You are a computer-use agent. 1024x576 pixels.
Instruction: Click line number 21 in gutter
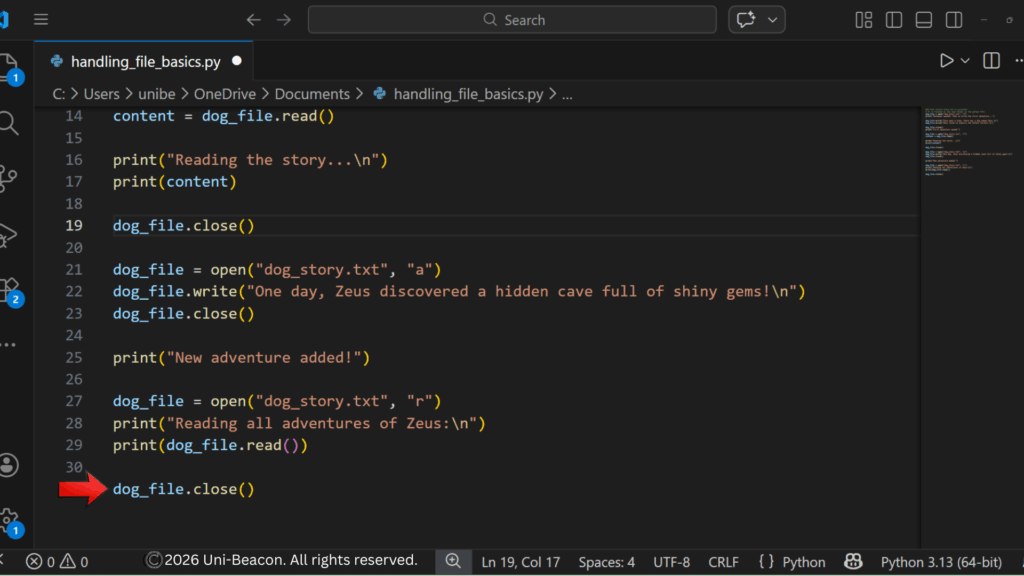click(74, 269)
